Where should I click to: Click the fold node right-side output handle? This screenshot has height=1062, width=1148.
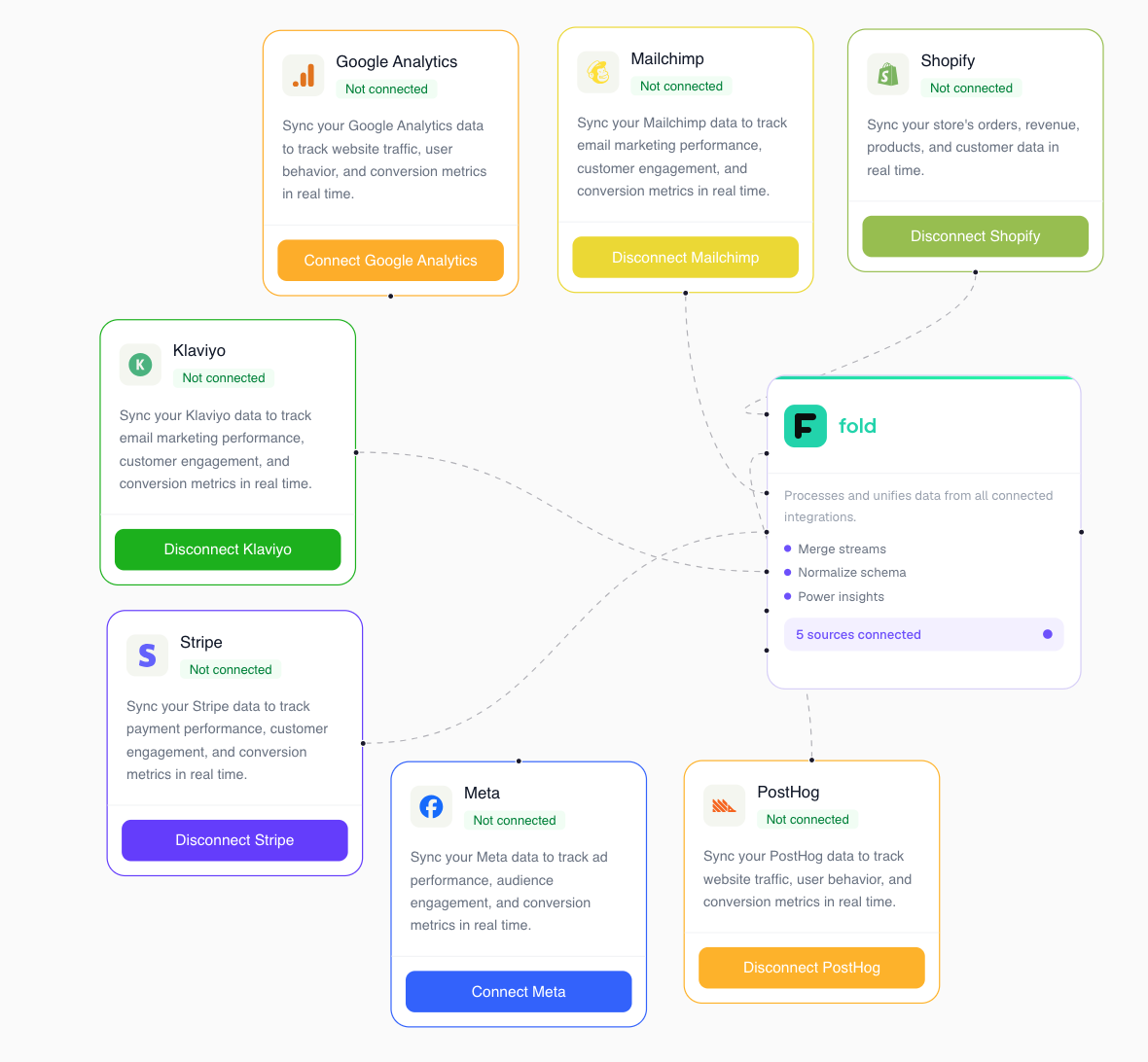(x=1082, y=532)
